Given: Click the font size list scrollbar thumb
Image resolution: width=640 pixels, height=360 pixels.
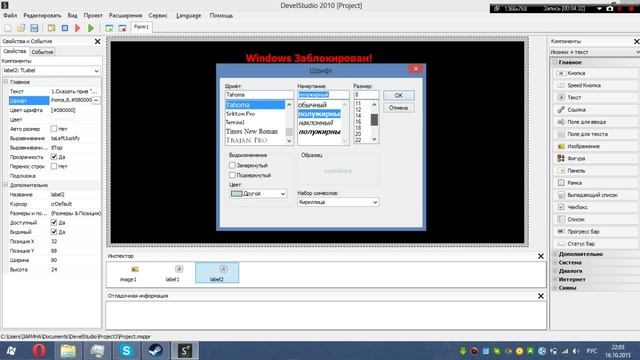Looking at the screenshot, I should pos(374,120).
